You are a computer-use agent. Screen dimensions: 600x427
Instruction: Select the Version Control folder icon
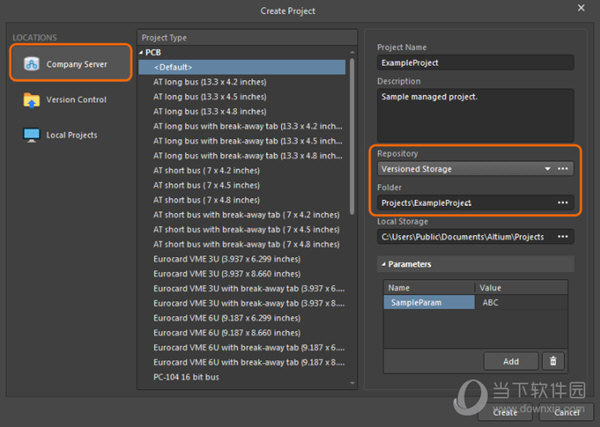click(x=31, y=100)
